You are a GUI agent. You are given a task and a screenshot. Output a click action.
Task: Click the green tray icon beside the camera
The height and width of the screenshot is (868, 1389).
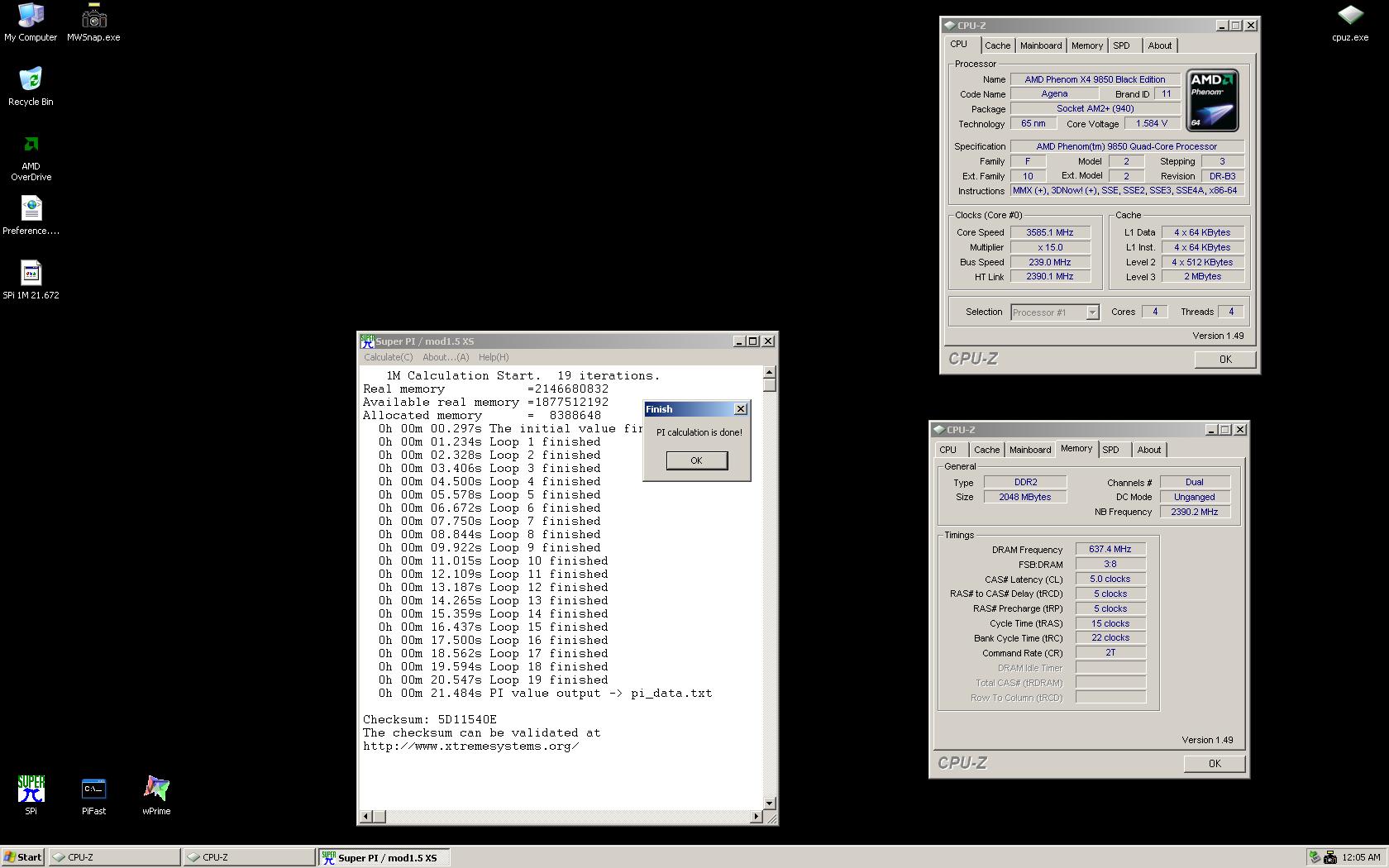point(1315,857)
